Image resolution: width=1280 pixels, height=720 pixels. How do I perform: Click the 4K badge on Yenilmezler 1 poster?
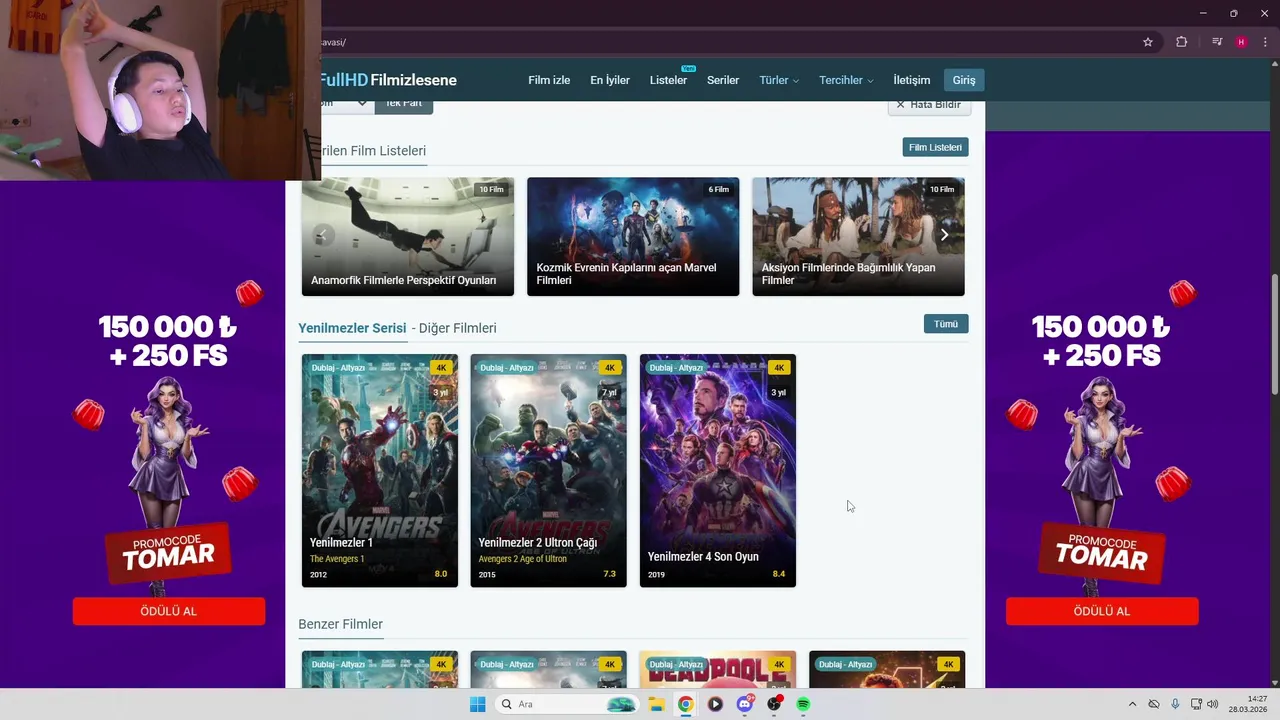click(x=441, y=368)
